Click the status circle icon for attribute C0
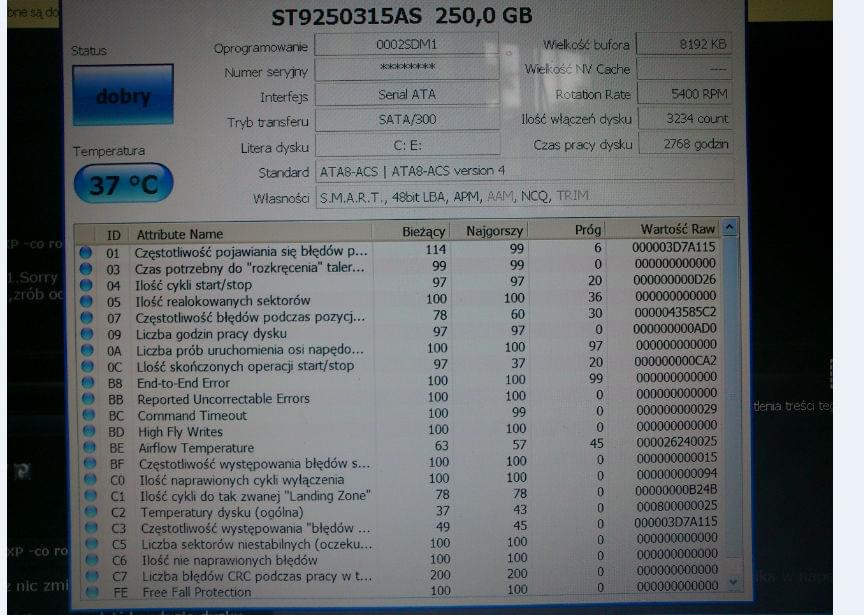This screenshot has width=864, height=615. 90,479
